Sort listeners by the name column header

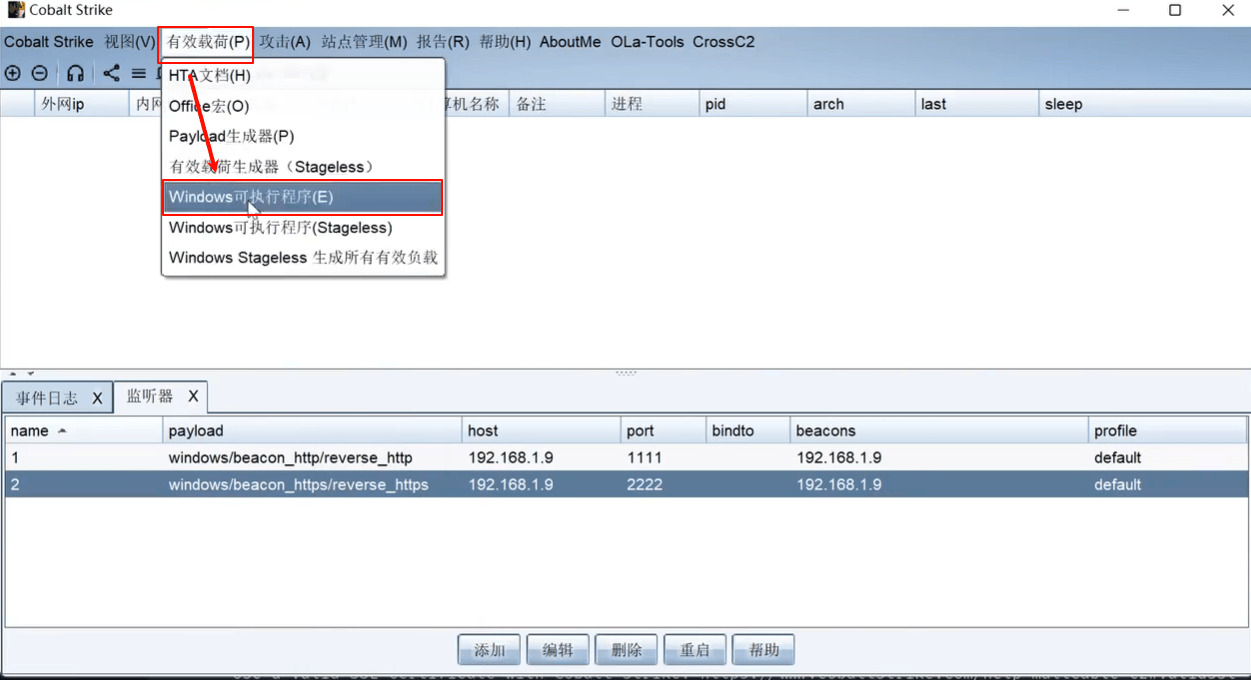pos(84,431)
